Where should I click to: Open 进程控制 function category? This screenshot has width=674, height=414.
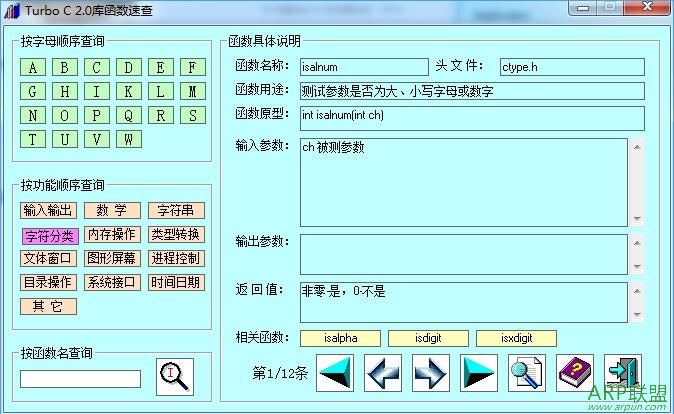[x=176, y=258]
